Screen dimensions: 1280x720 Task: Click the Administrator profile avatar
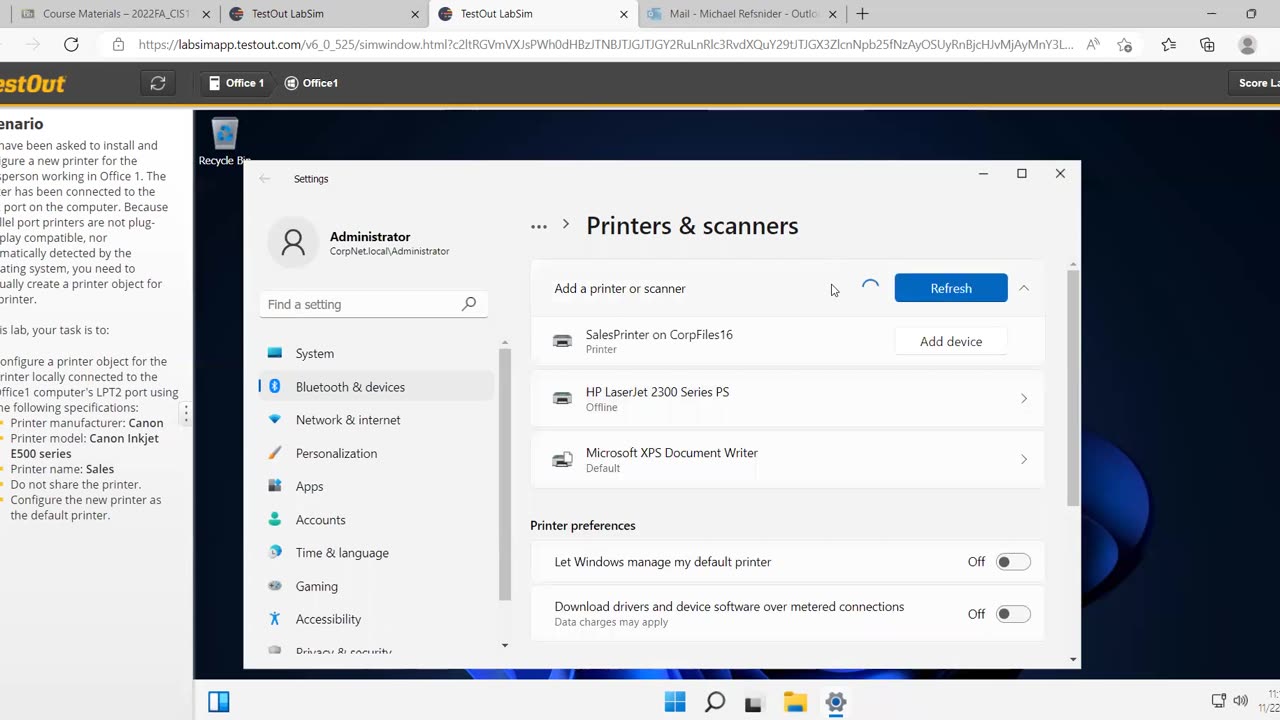(x=293, y=243)
